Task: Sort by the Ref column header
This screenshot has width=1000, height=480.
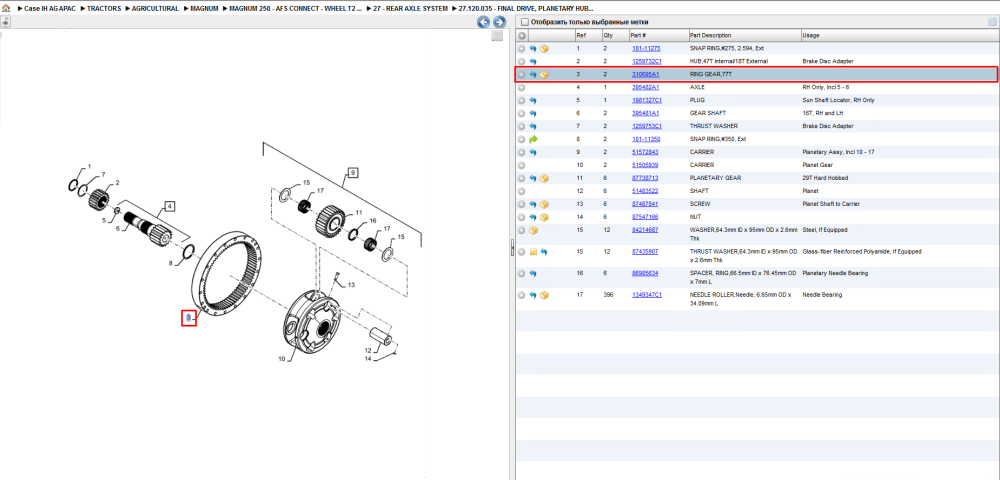Action: coord(587,36)
